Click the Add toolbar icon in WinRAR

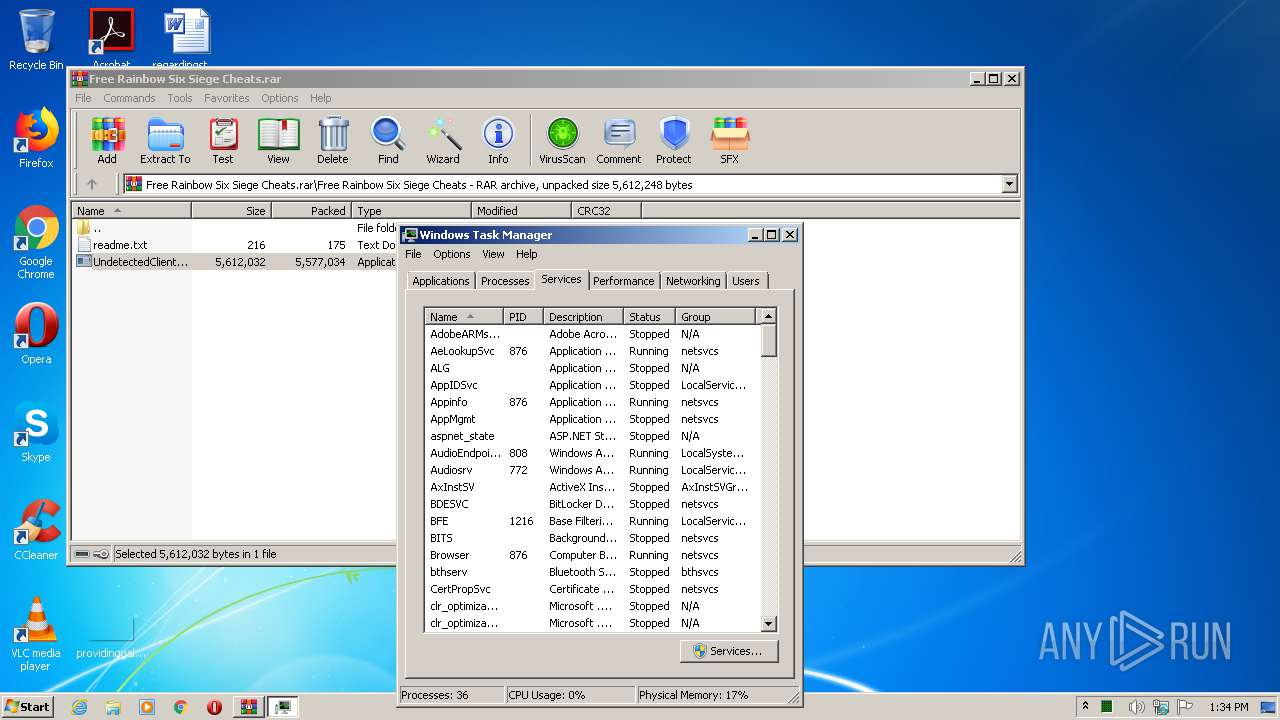click(107, 140)
